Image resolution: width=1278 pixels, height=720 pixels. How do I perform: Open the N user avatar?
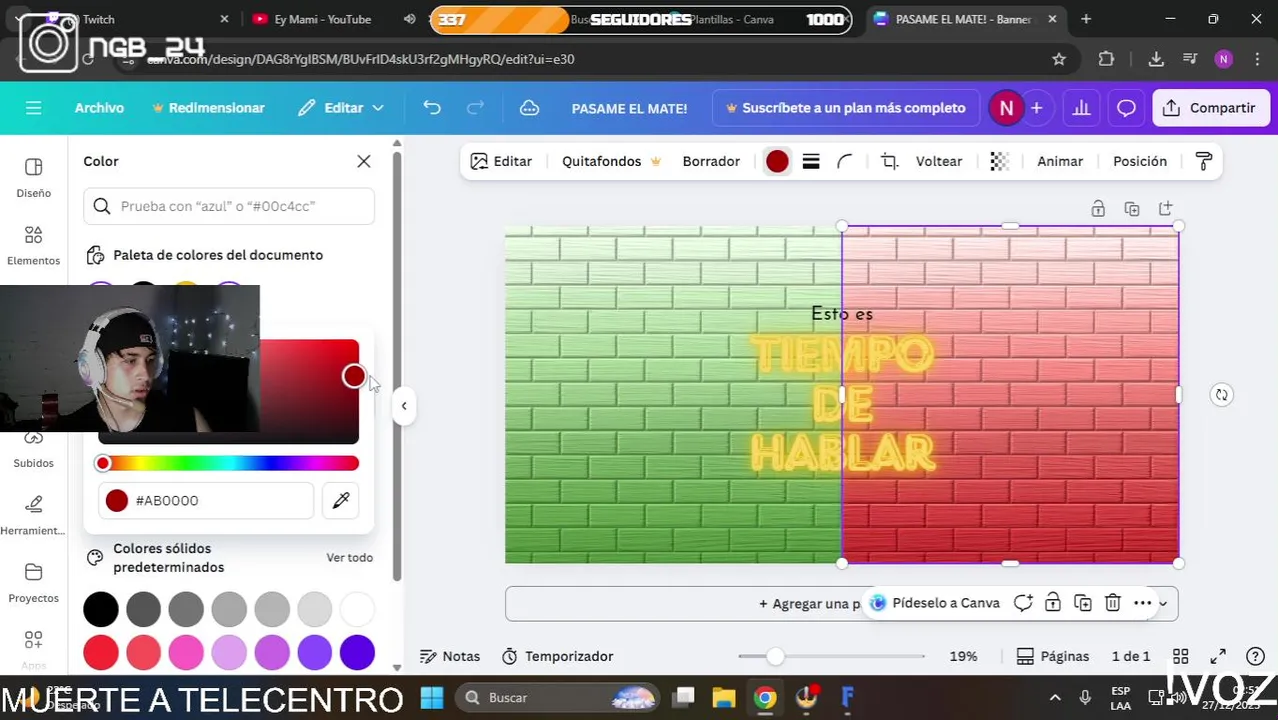tap(1006, 108)
